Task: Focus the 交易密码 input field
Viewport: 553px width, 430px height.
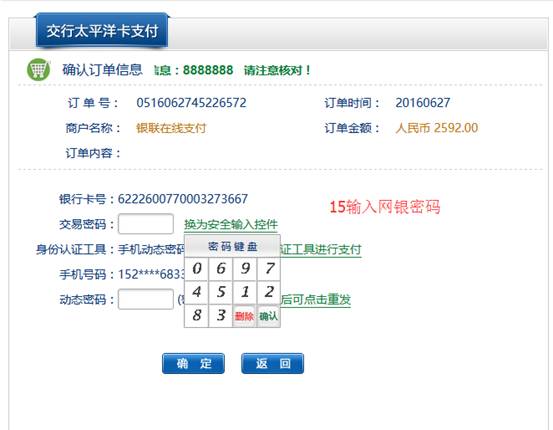Action: [x=146, y=224]
